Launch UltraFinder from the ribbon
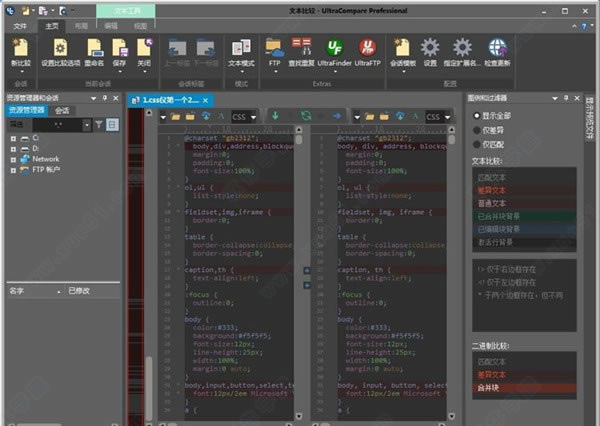This screenshot has width=600, height=426. (334, 47)
